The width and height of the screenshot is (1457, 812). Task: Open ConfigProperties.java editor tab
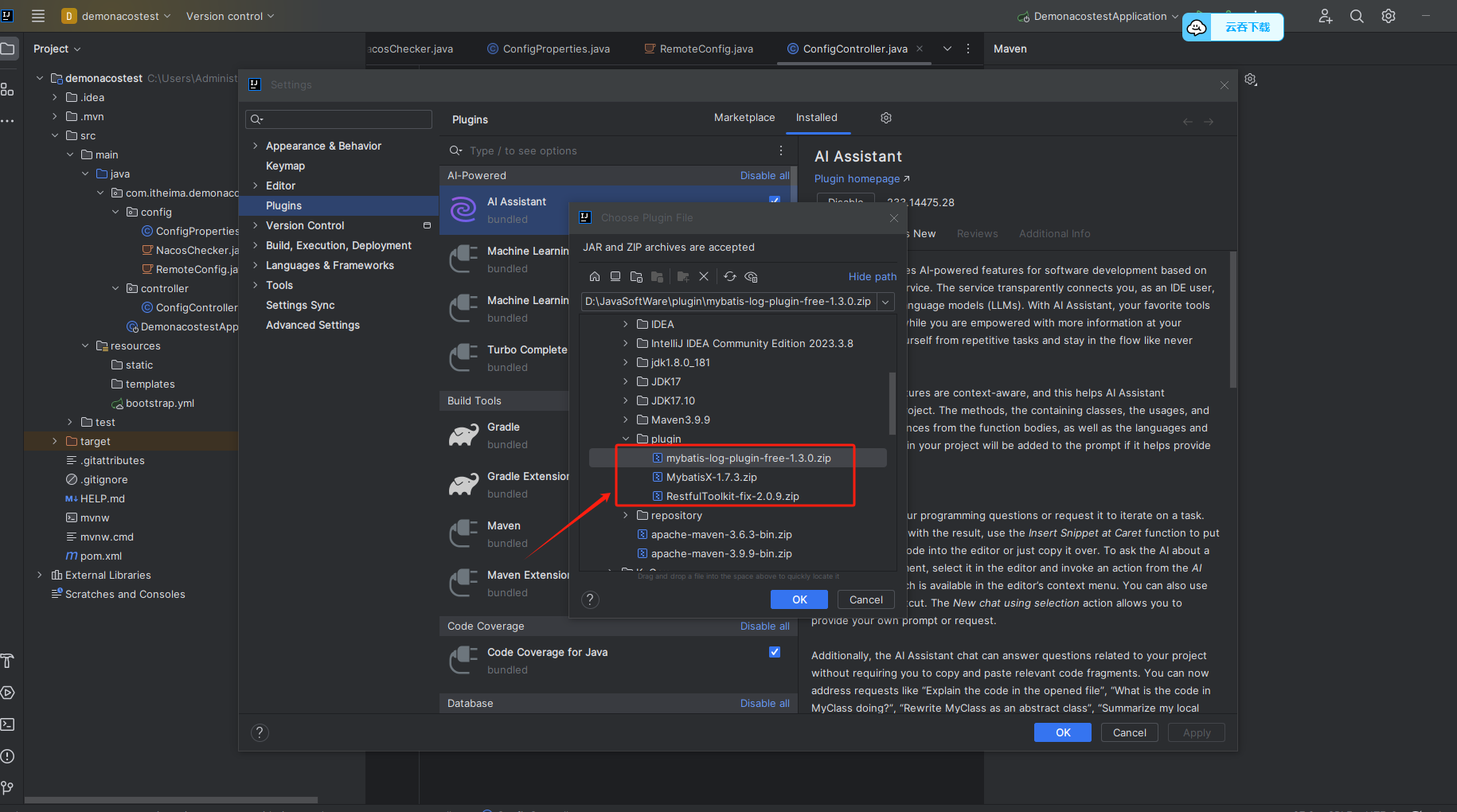549,49
